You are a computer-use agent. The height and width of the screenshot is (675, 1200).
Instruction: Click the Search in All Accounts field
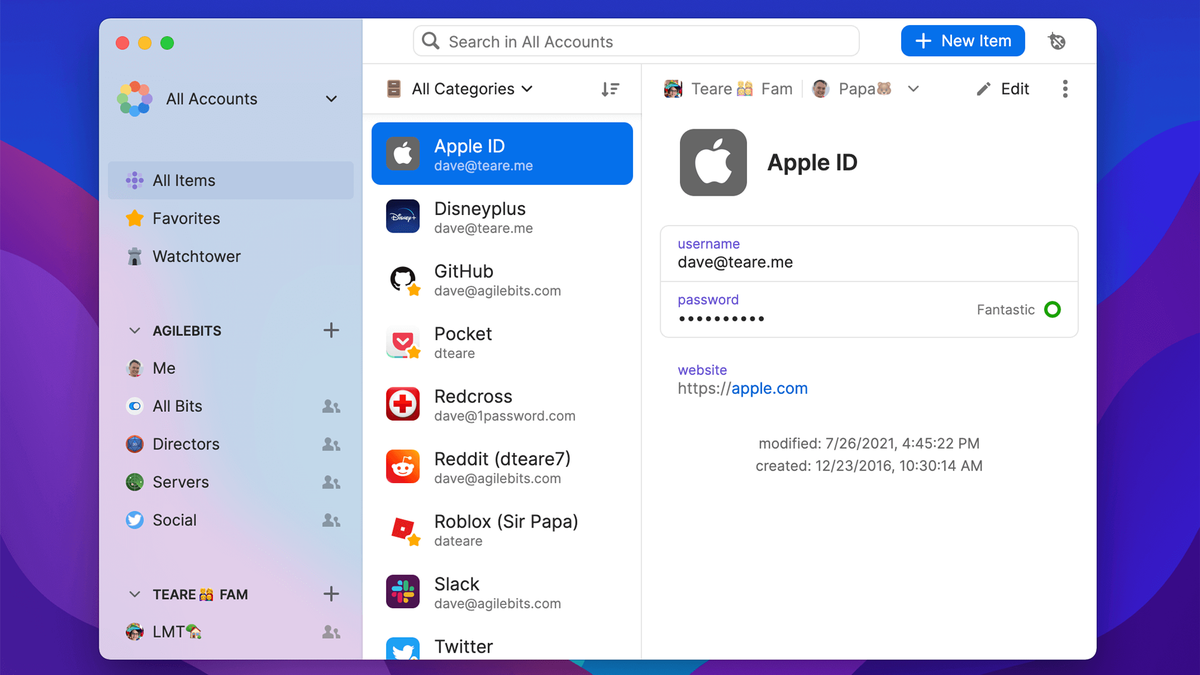pos(636,41)
